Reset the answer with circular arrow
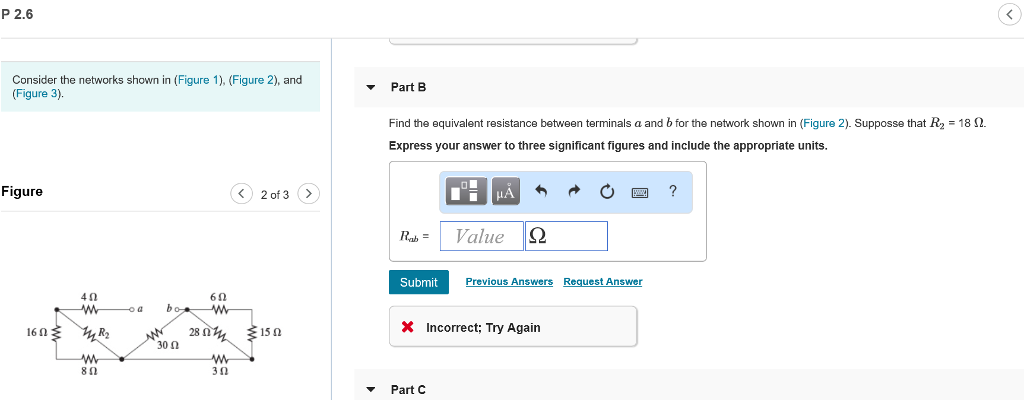 point(606,192)
